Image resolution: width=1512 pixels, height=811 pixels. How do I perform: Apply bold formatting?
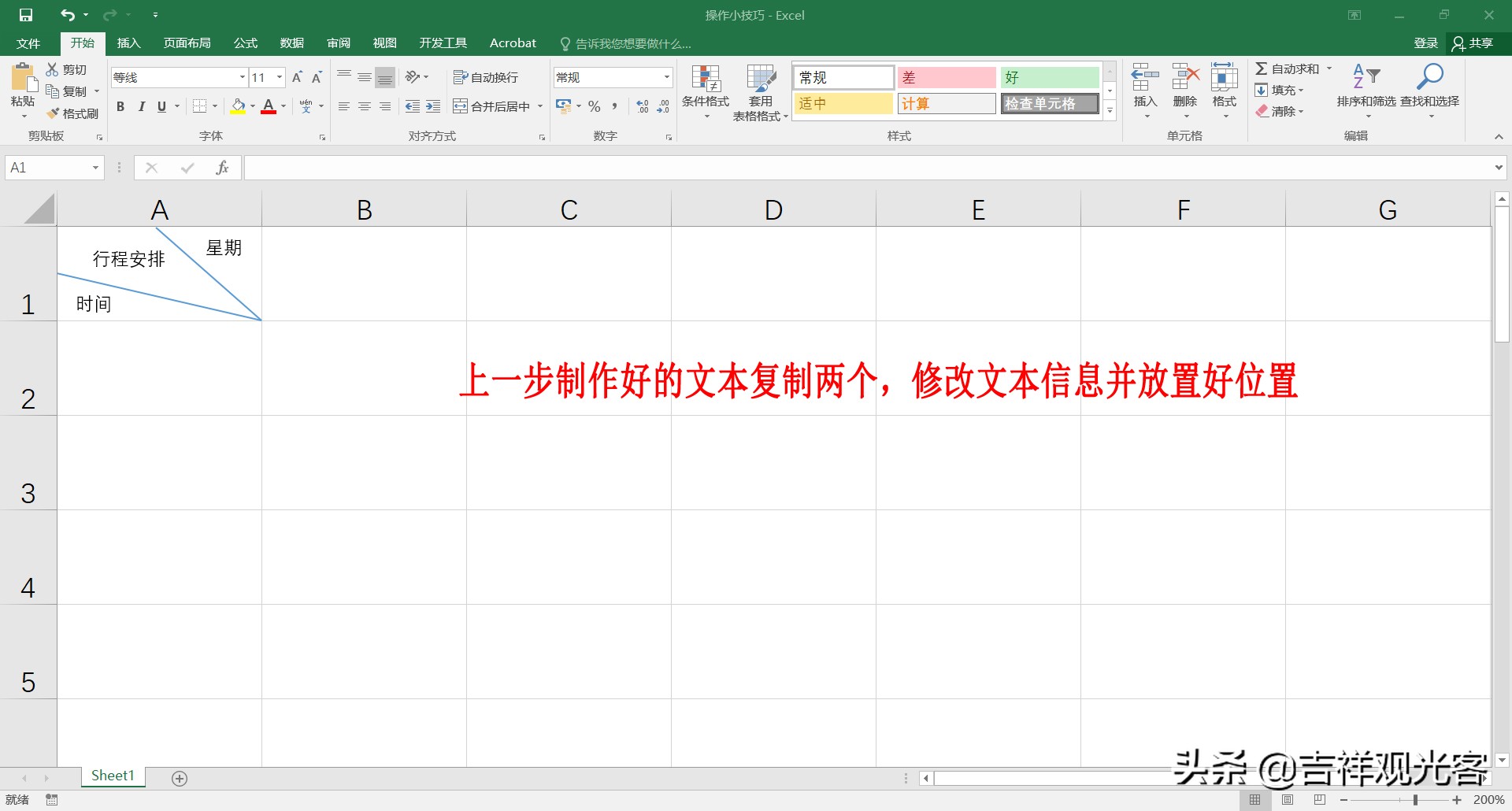(120, 106)
